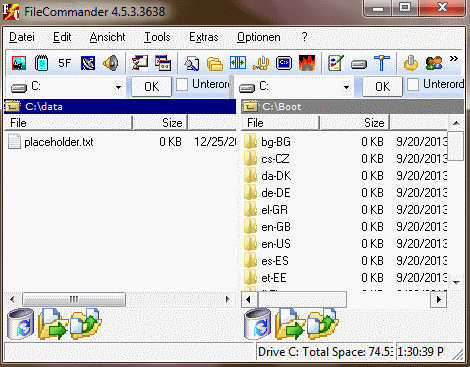Screen dimensions: 470x367
Task: Click the blue T-shaped tool icon
Action: coord(382,63)
